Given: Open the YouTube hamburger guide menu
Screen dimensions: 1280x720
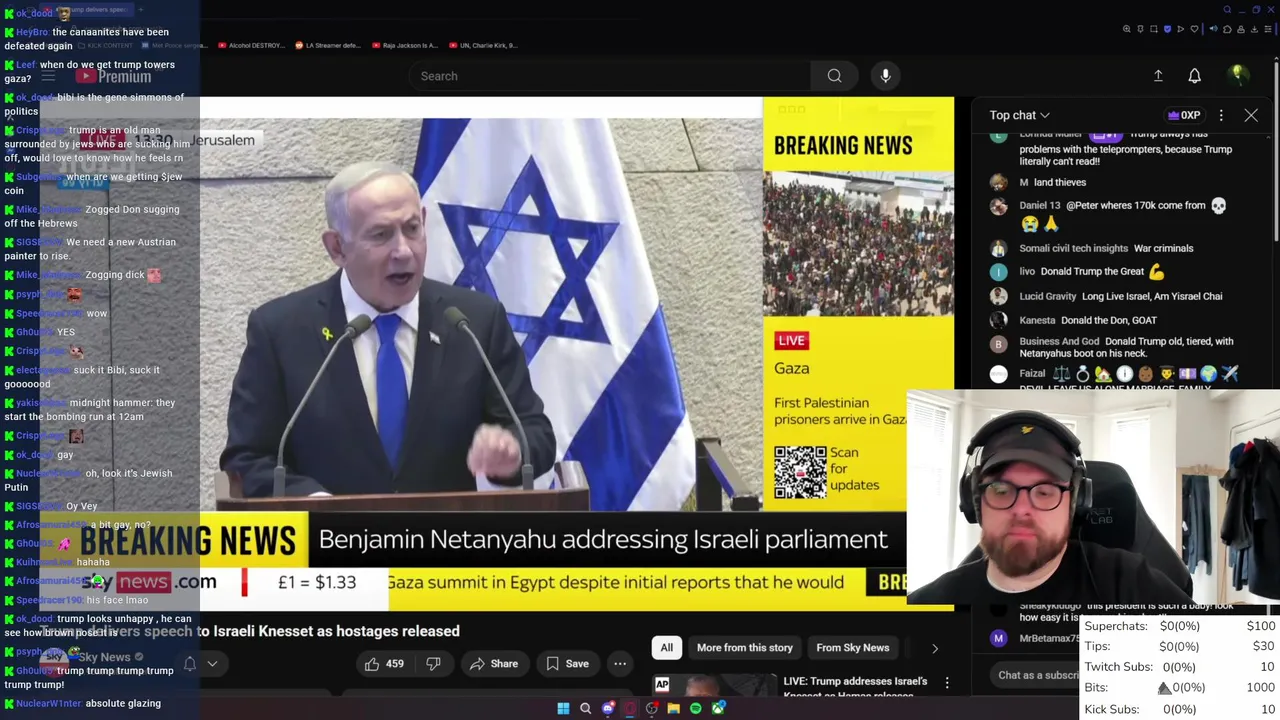Looking at the screenshot, I should 47,76.
